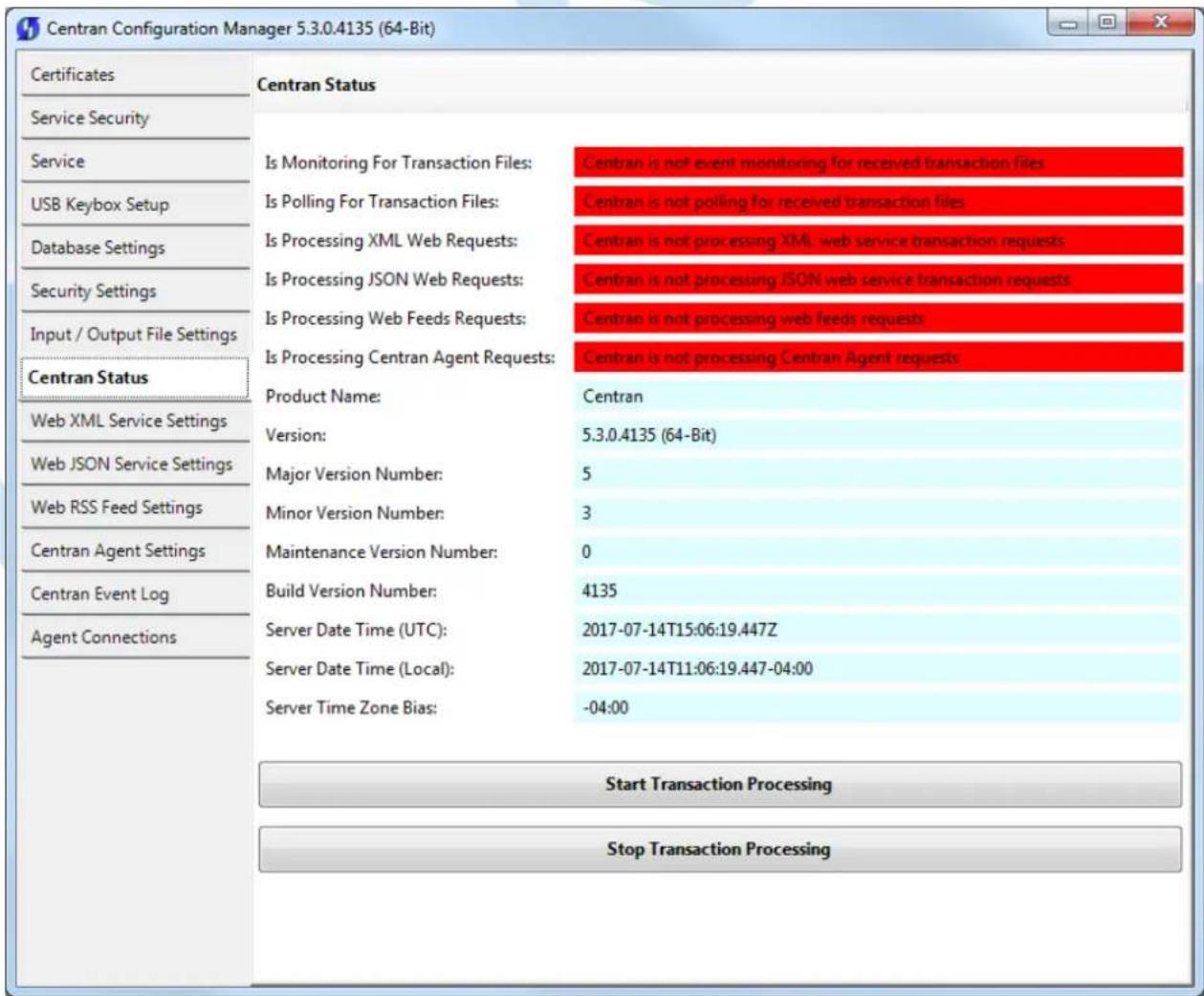Click the red Centran Agent requests status
Screen dimensions: 1204x996
878,357
